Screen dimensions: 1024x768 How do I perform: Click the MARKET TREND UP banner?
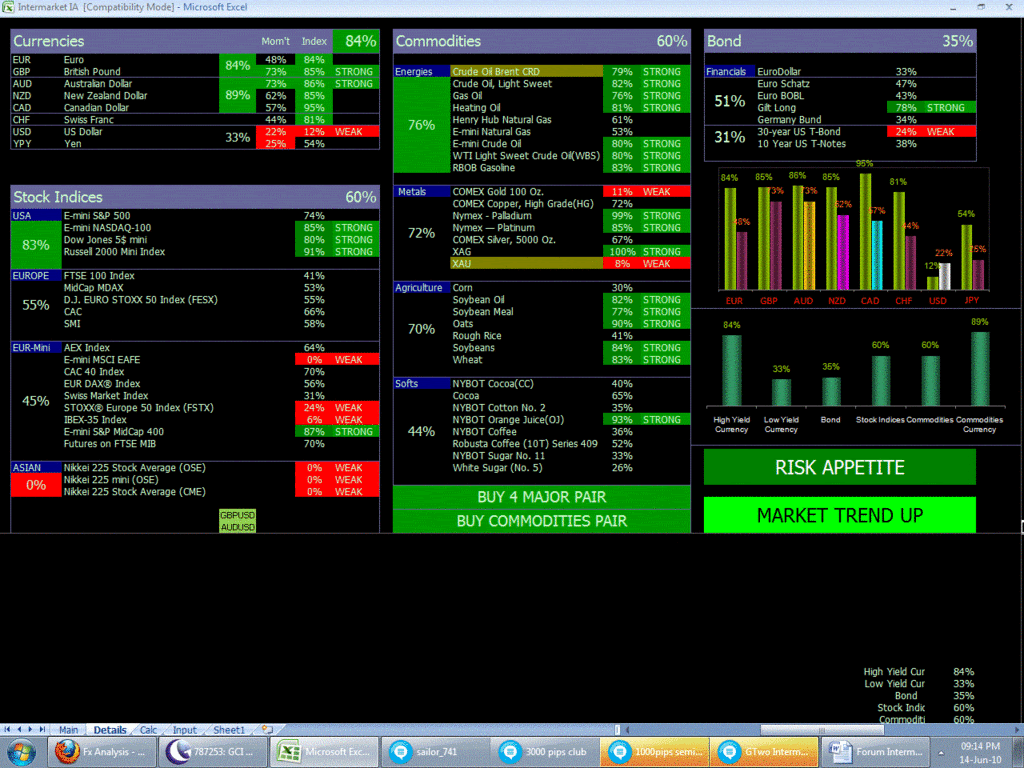pos(839,515)
